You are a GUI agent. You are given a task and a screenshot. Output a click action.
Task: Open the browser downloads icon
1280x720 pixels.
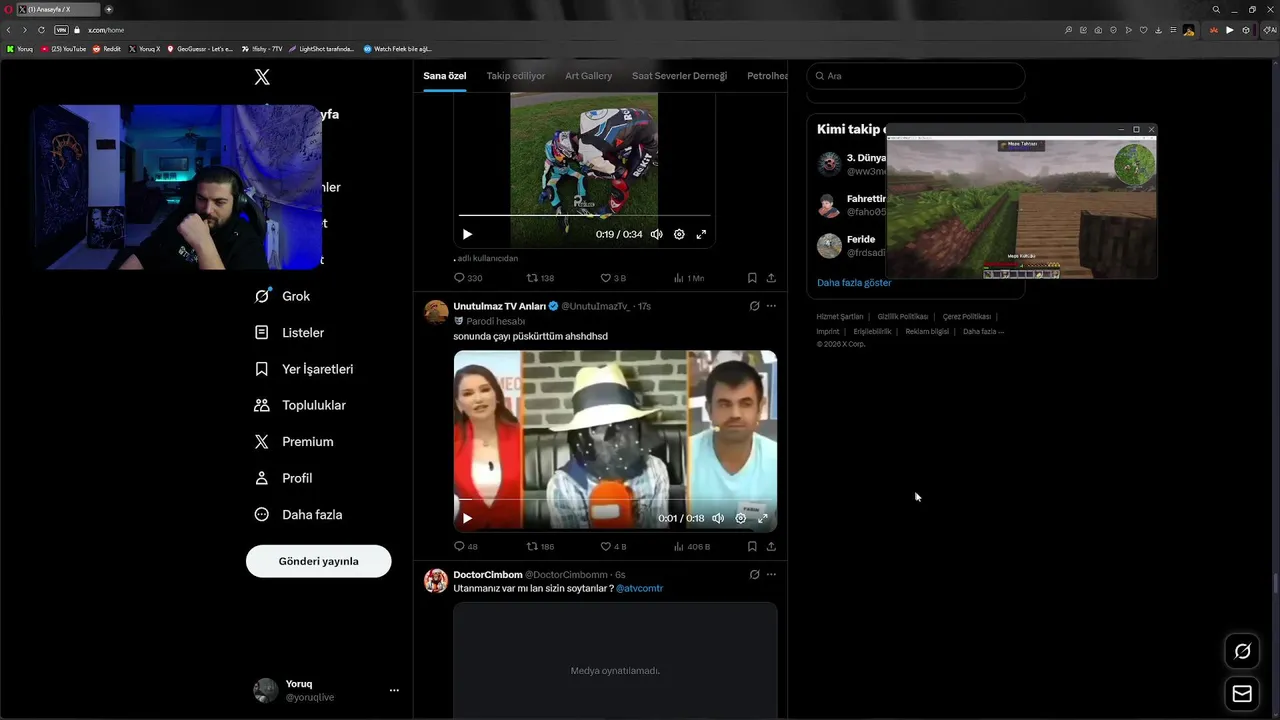1158,30
